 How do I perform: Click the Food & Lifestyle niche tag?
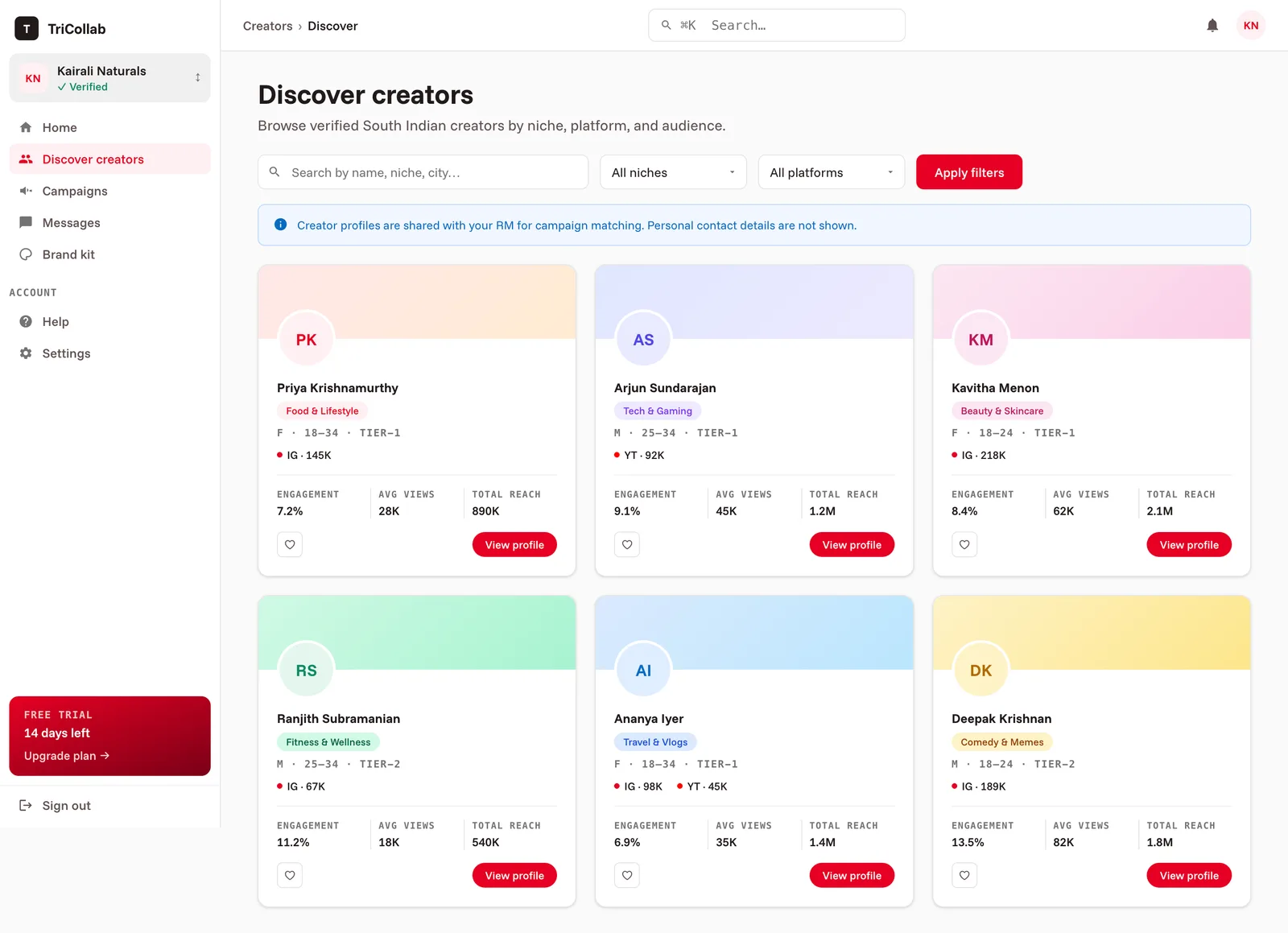(322, 411)
